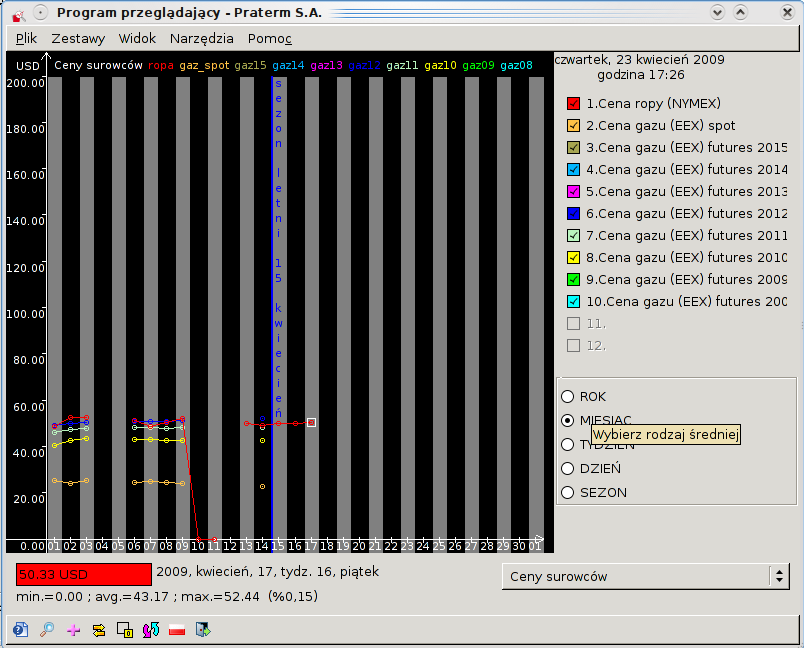Viewport: 804px width, 648px height.
Task: Click the combo box up-down arrows
Action: (x=779, y=577)
